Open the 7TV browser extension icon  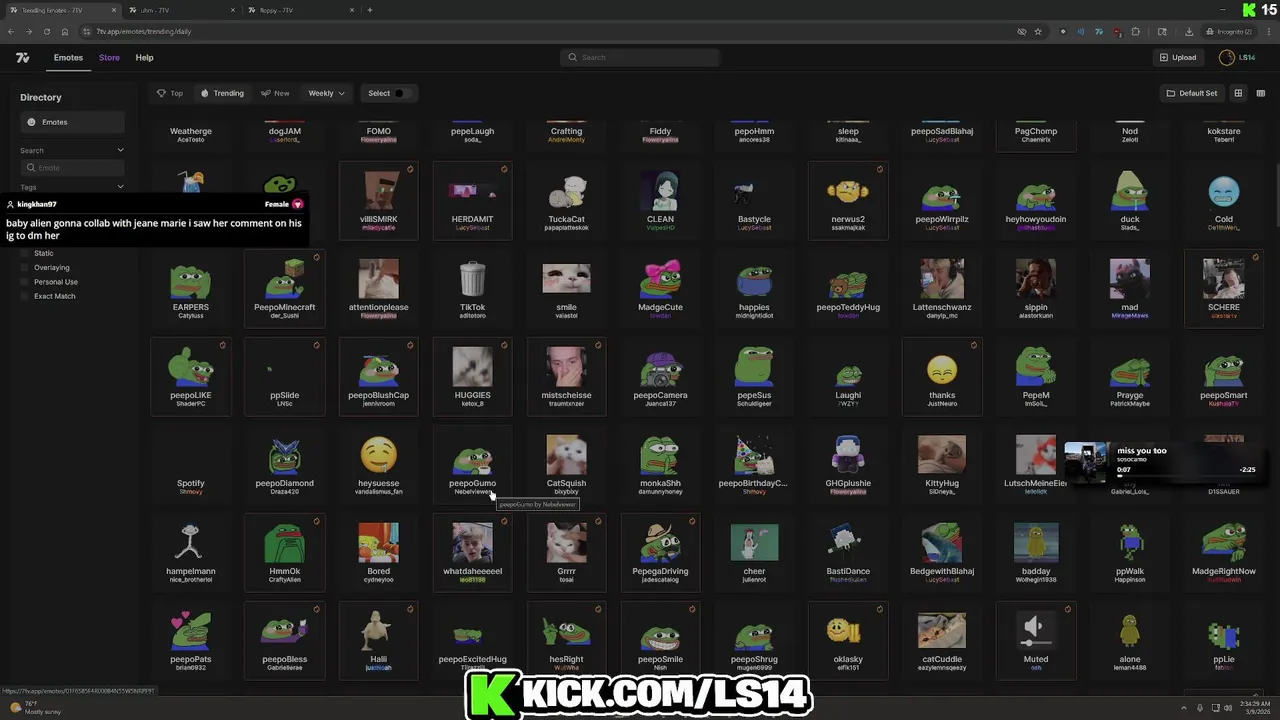click(x=1098, y=31)
